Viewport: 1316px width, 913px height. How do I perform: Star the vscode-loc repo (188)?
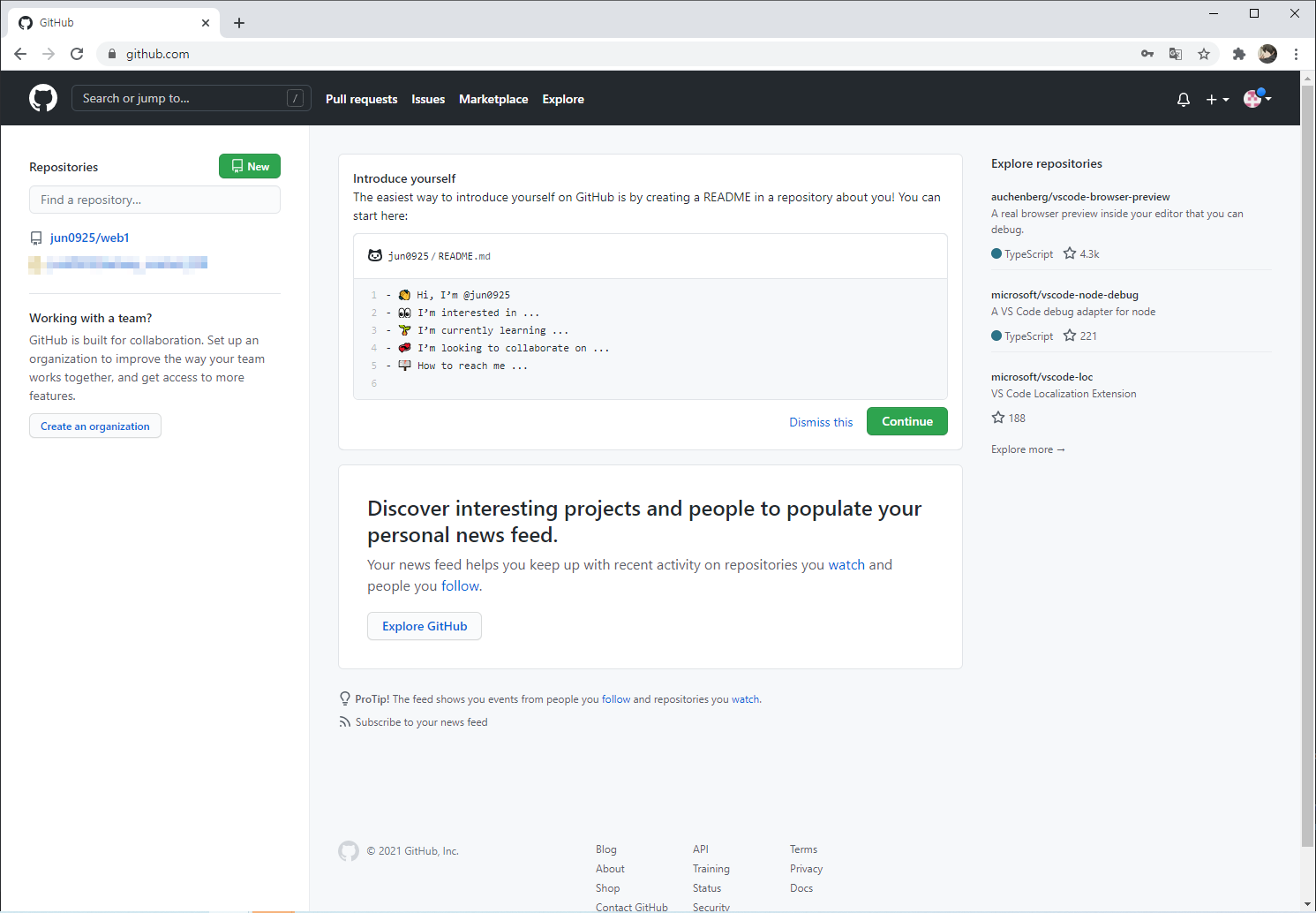coord(998,418)
